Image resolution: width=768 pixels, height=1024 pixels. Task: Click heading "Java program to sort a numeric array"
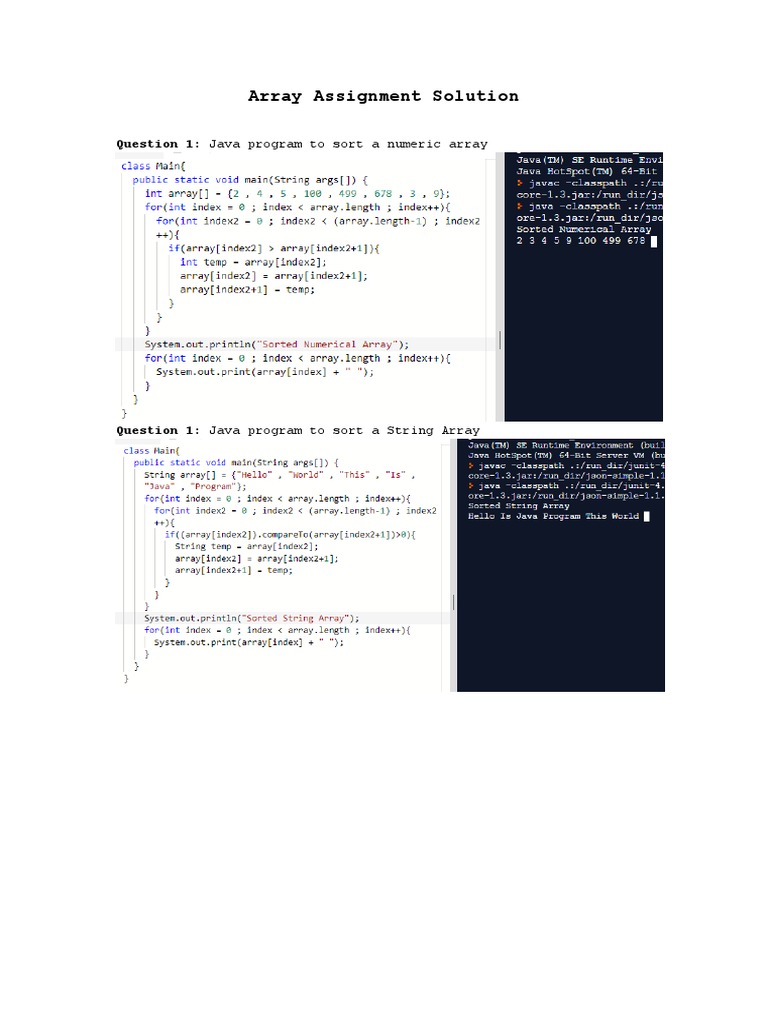pyautogui.click(x=348, y=144)
